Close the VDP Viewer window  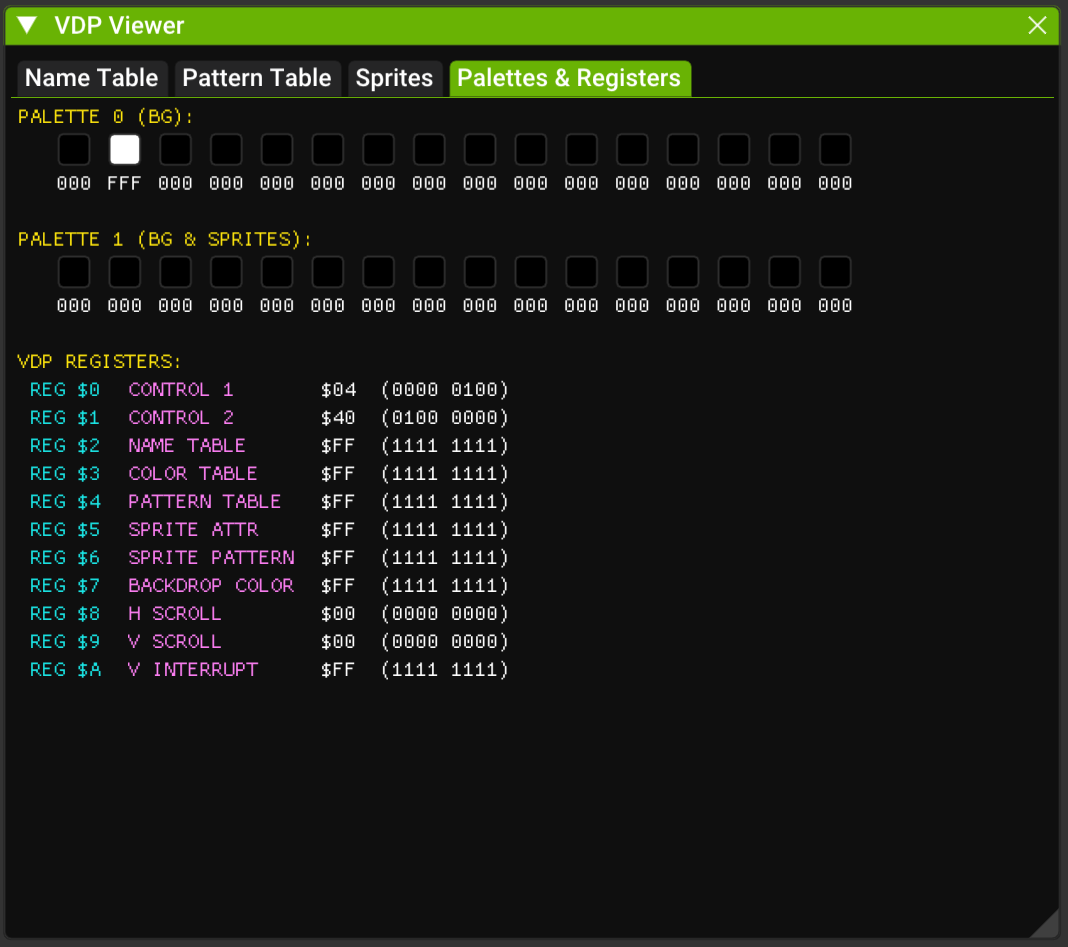[1037, 25]
